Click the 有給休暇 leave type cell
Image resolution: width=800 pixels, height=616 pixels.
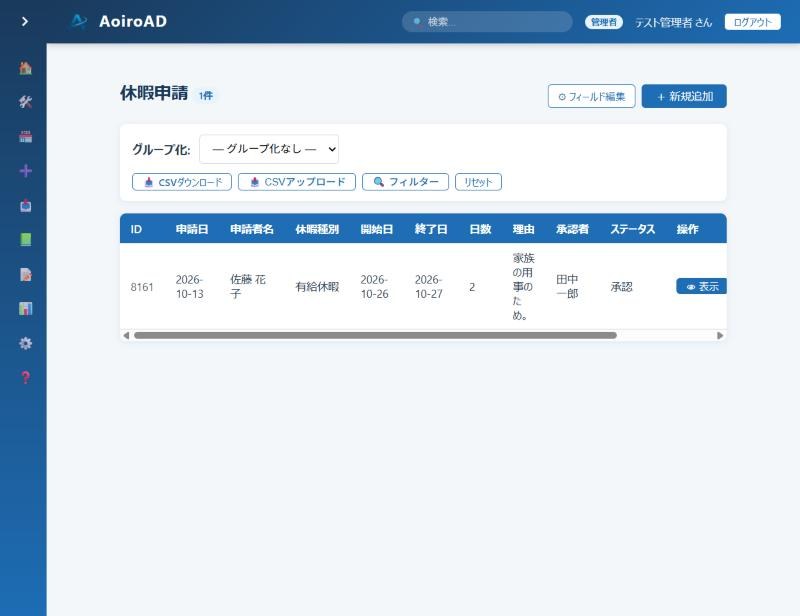(317, 287)
